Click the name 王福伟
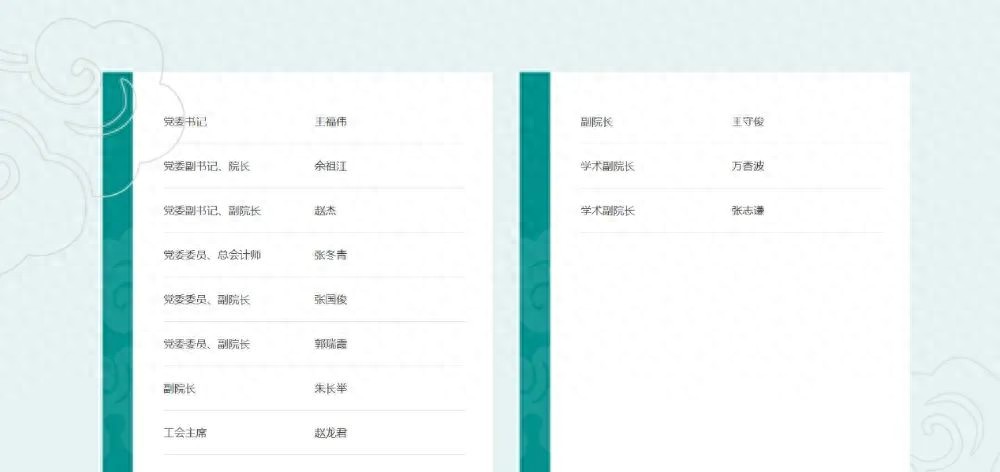 coord(330,122)
